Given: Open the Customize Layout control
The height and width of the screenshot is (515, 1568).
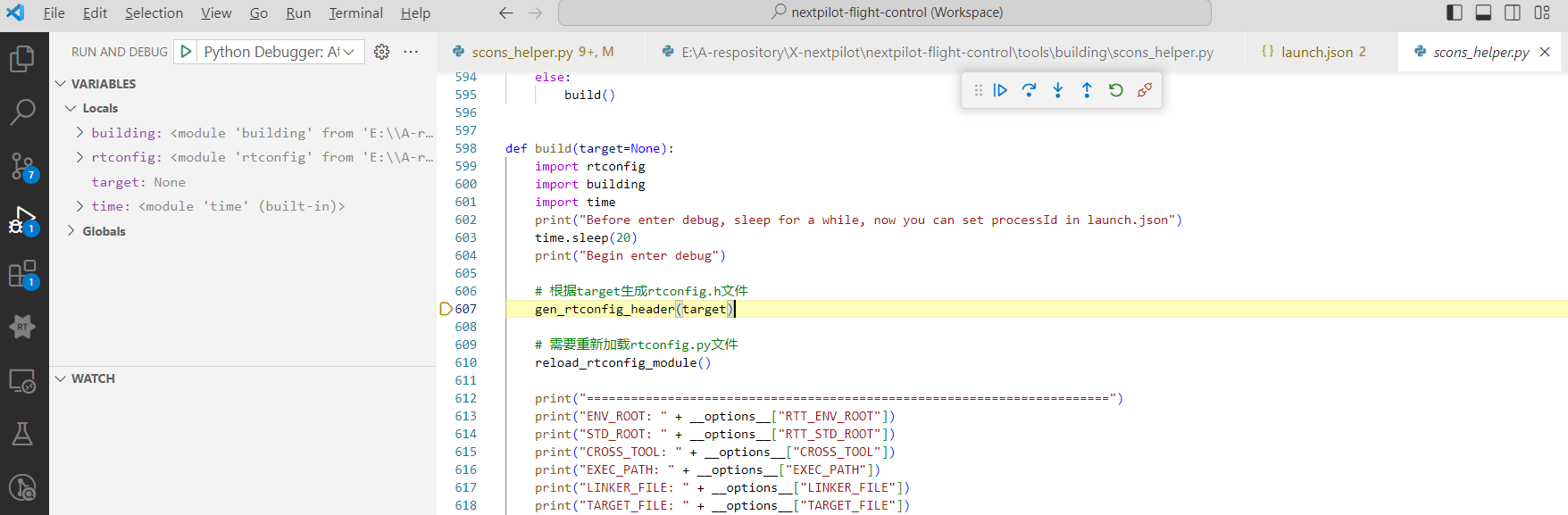Looking at the screenshot, I should (1542, 12).
